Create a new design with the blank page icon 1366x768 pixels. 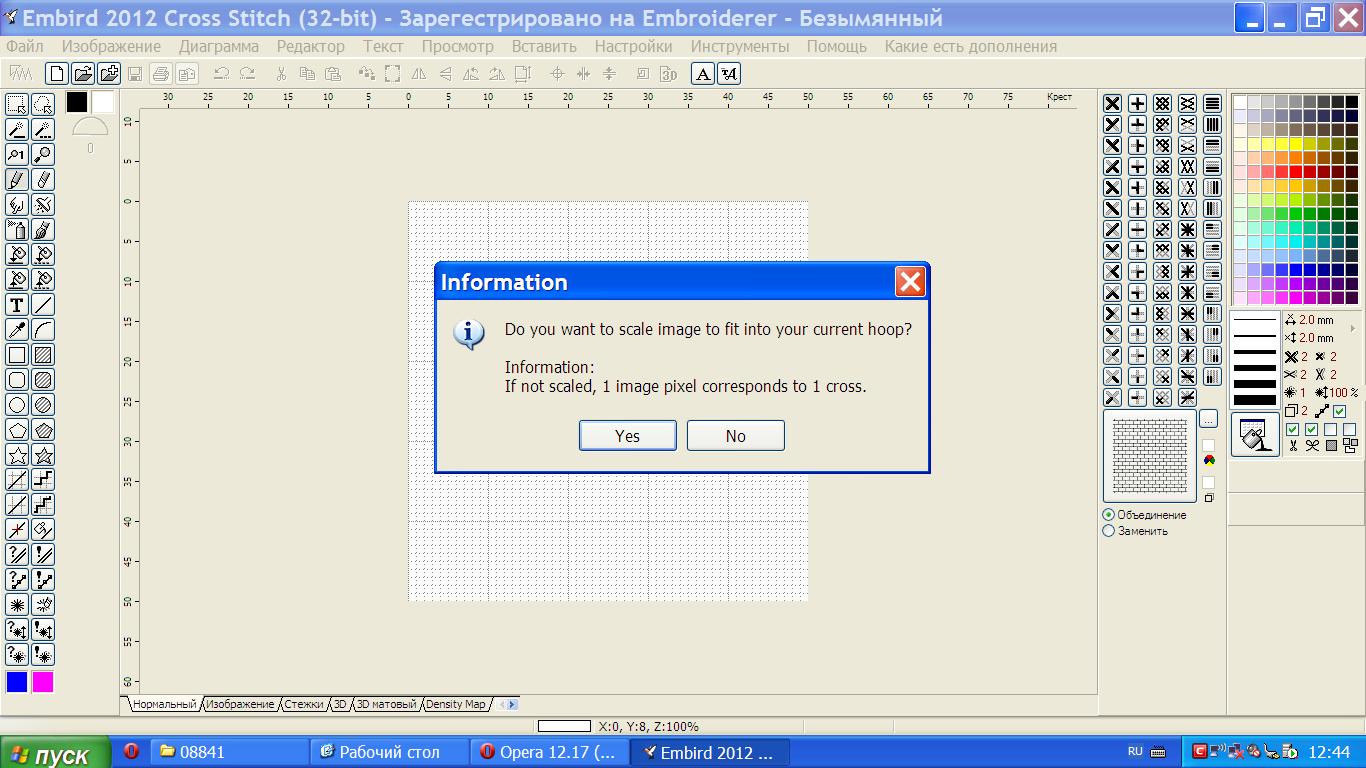[x=57, y=73]
